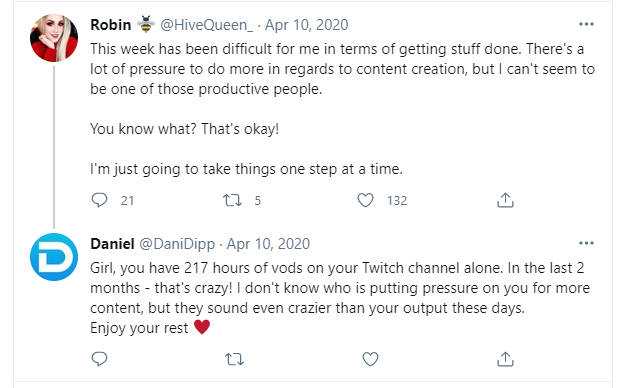Open more options on Robin's tweet
Viewport: 625px width, 388px height.
[x=586, y=24]
